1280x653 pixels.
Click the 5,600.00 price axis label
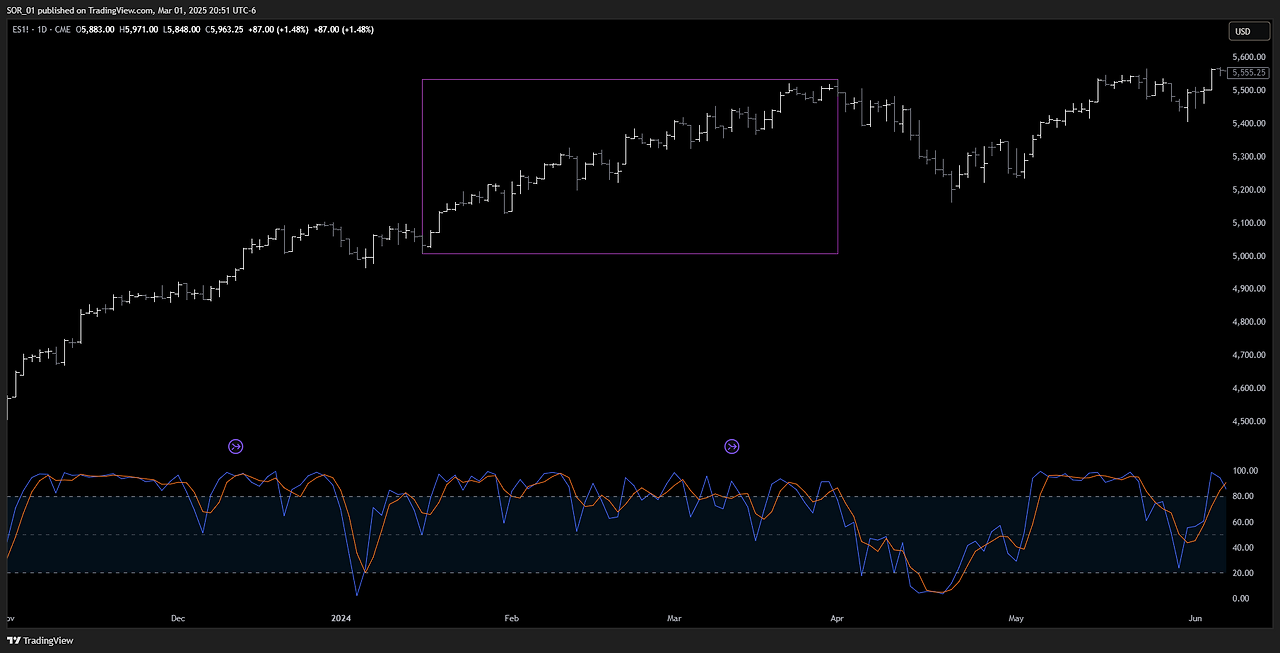(x=1250, y=58)
